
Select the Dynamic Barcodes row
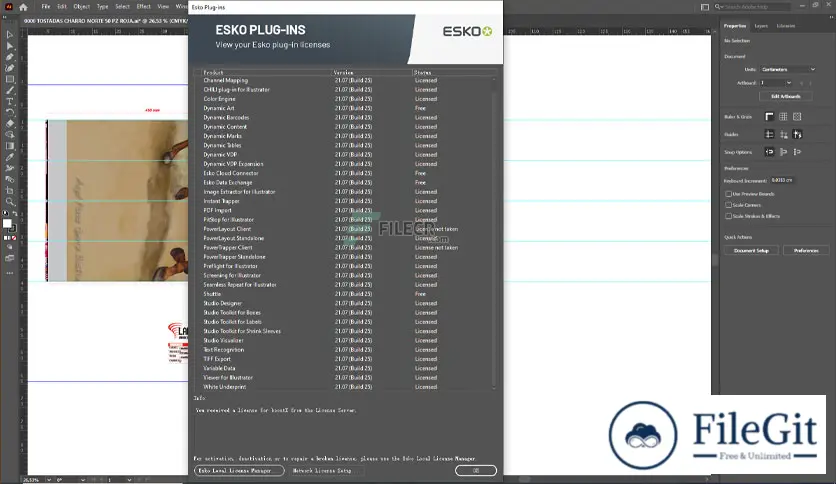[x=344, y=118]
